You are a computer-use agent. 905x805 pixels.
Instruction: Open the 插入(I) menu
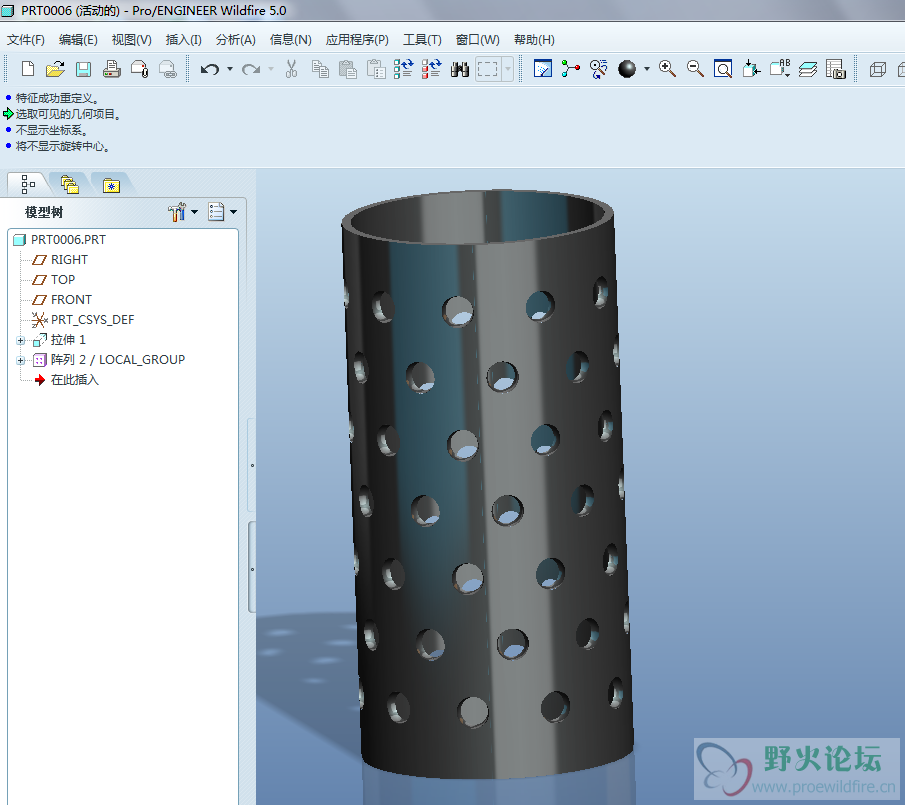tap(184, 40)
